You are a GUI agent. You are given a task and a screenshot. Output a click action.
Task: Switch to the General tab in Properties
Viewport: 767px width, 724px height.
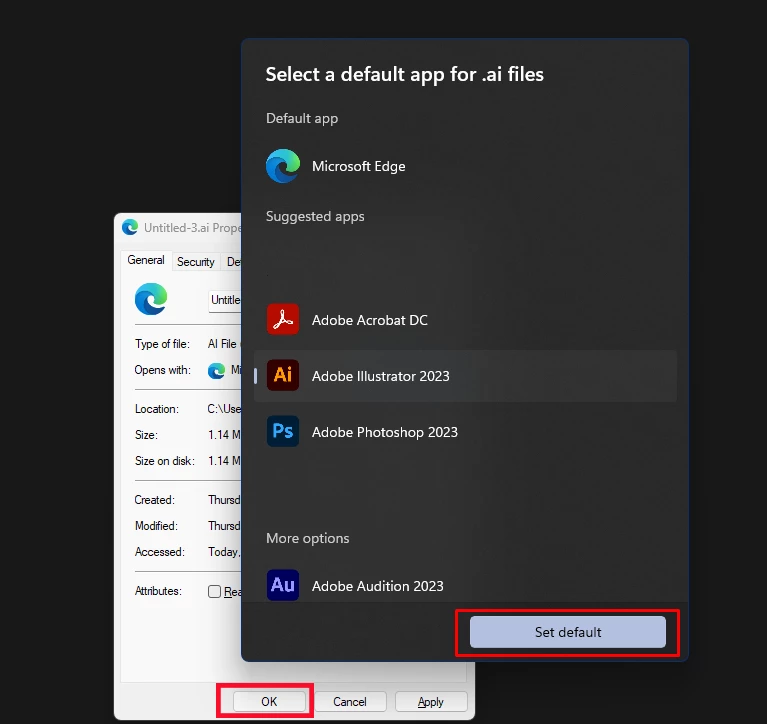tap(146, 260)
